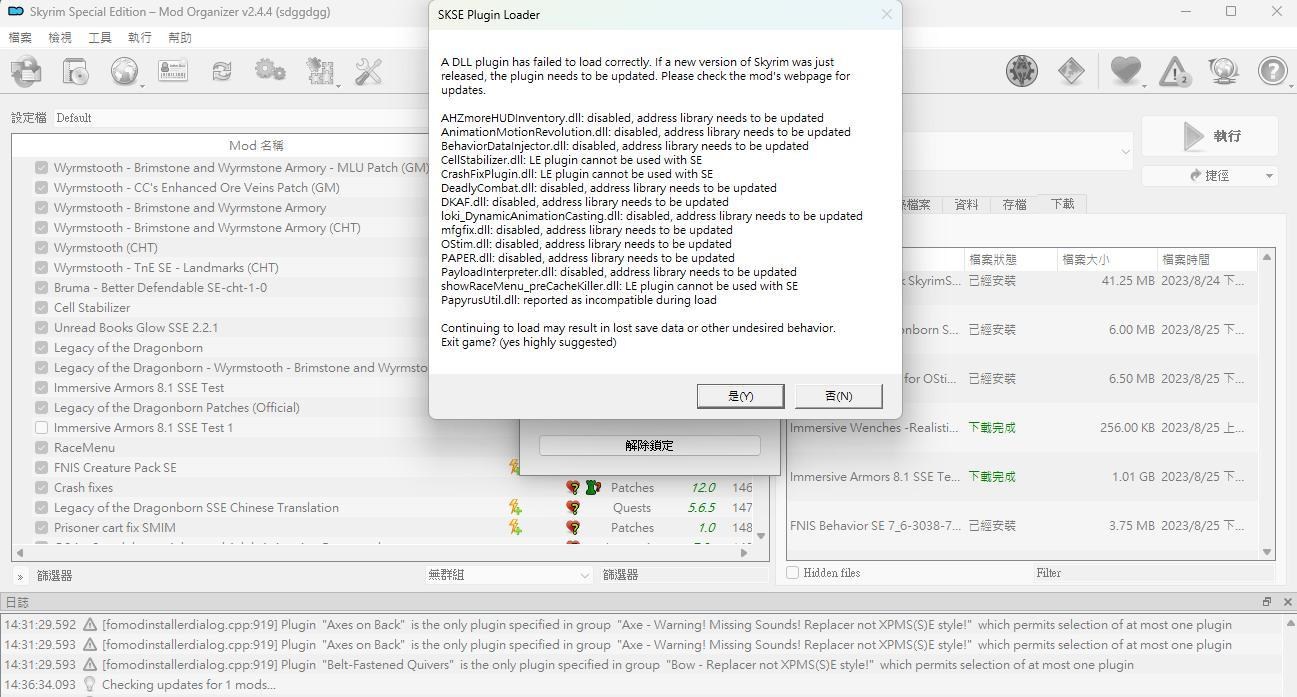The height and width of the screenshot is (697, 1297).
Task: Uncheck the Crash fixes mod checkbox
Action: pyautogui.click(x=41, y=488)
